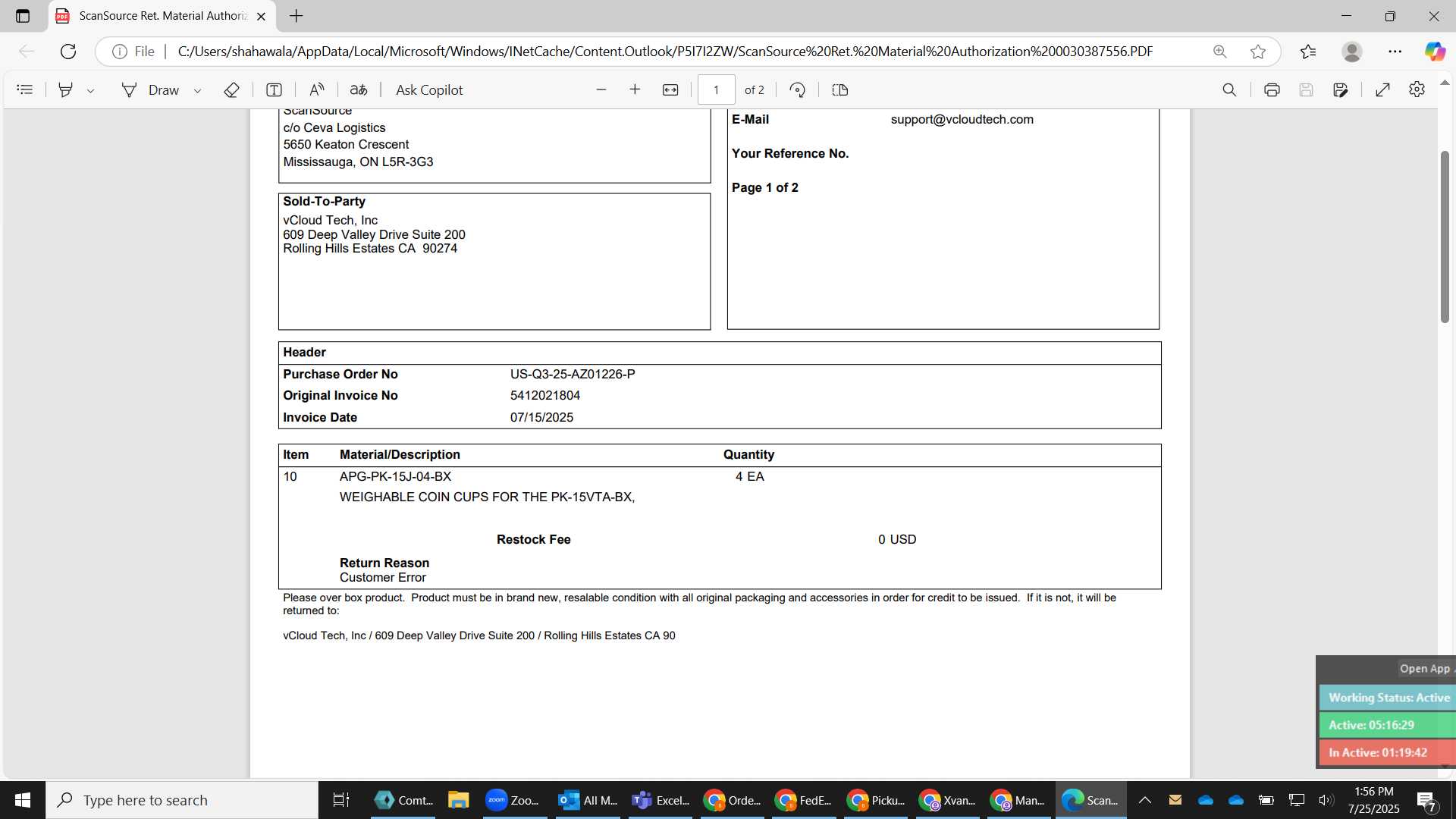Click the email support@vcloudtech.com

pos(962,119)
